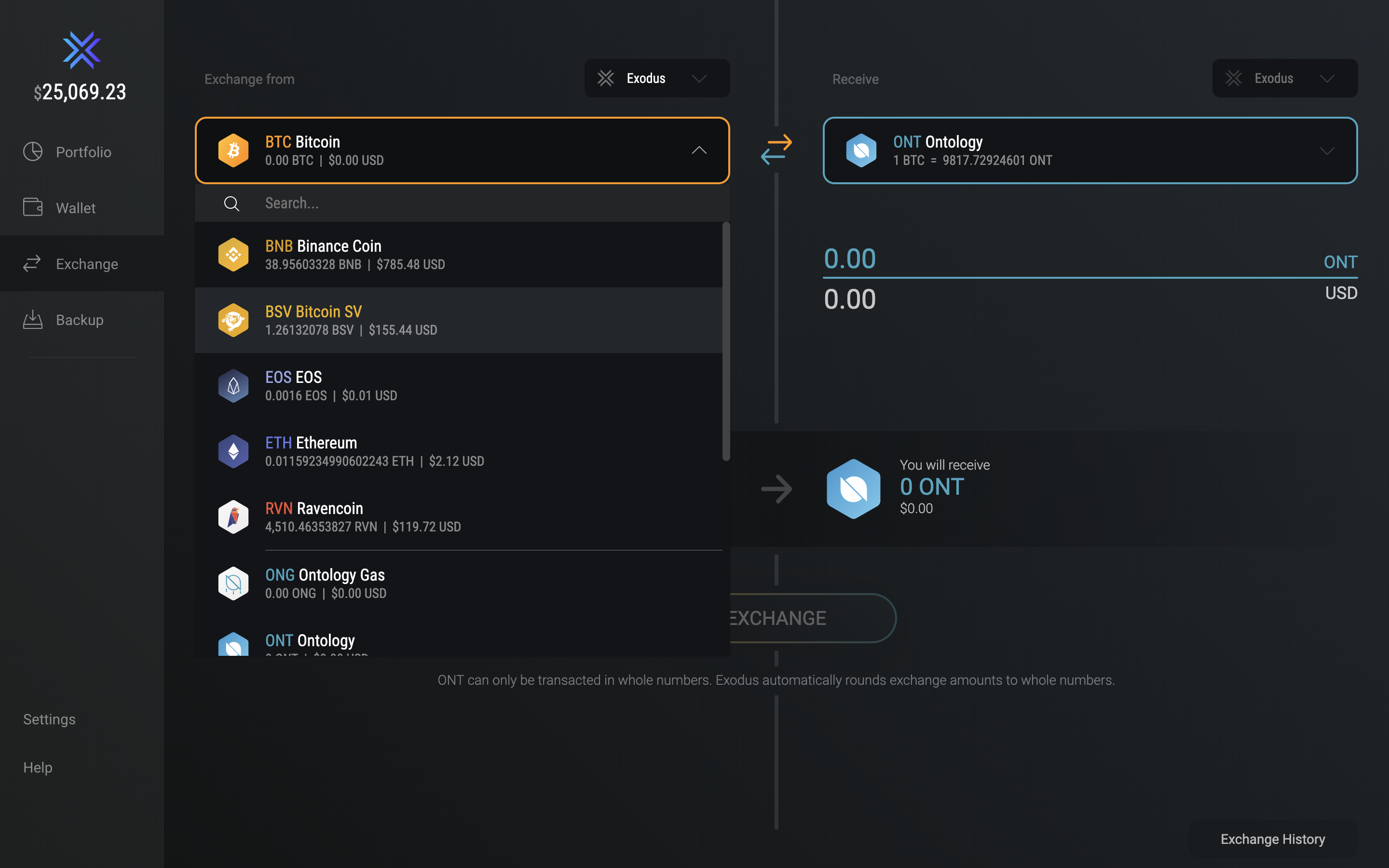The width and height of the screenshot is (1389, 868).
Task: Select the Exchange section in the sidebar
Action: tap(82, 263)
